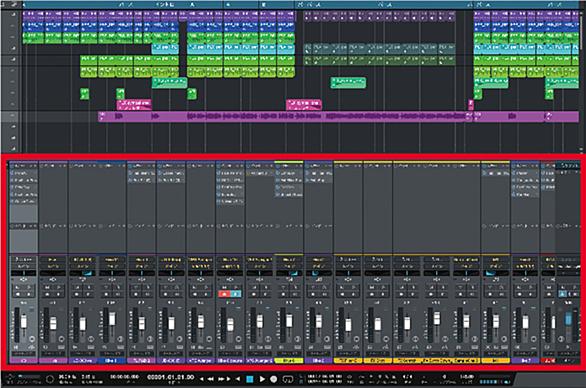586x388 pixels.
Task: Click the icon at the bottom right of the first channel
Action: tap(31, 347)
